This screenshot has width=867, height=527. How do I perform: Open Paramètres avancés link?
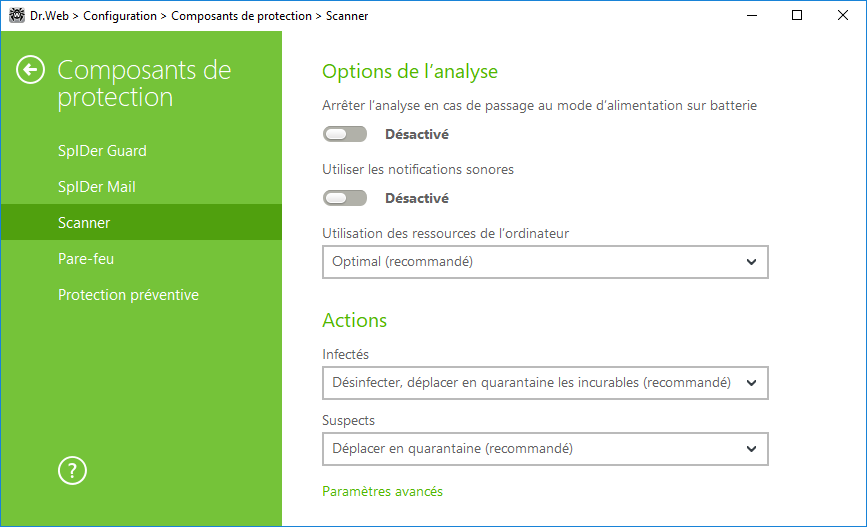383,492
